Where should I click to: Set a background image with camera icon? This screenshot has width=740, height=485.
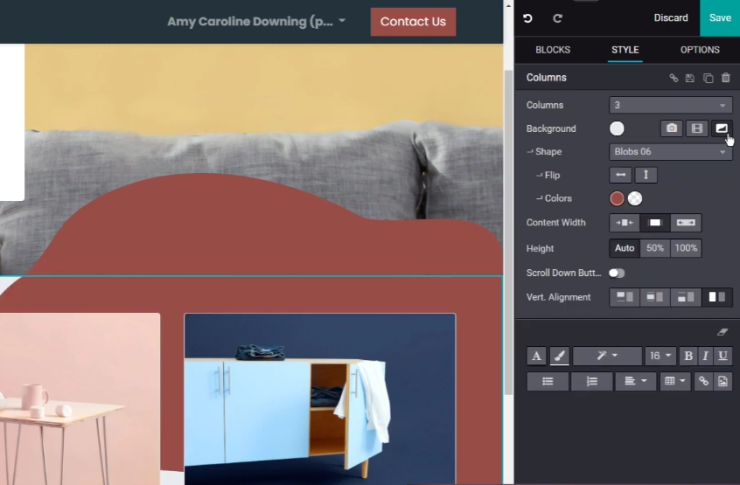pos(672,128)
